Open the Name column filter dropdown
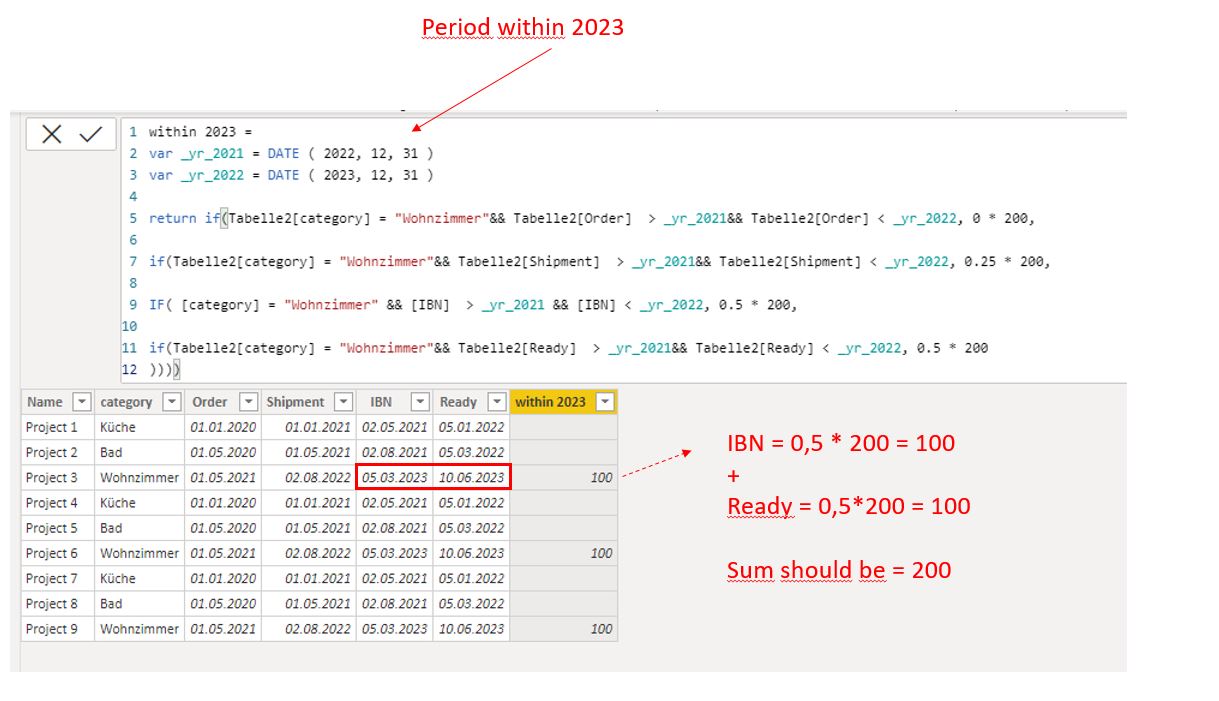The height and width of the screenshot is (701, 1219). click(x=82, y=402)
